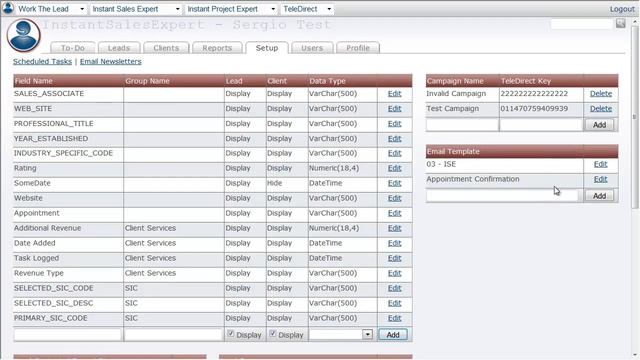Click the search icon next to search box
The width and height of the screenshot is (640, 360).
click(x=620, y=24)
